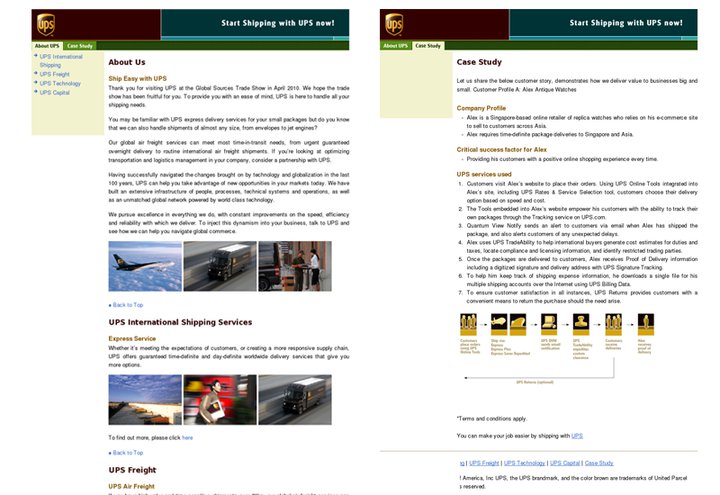The height and width of the screenshot is (495, 720).
Task: Click the 'Customers receive deliveries' diagram icon
Action: click(x=613, y=324)
